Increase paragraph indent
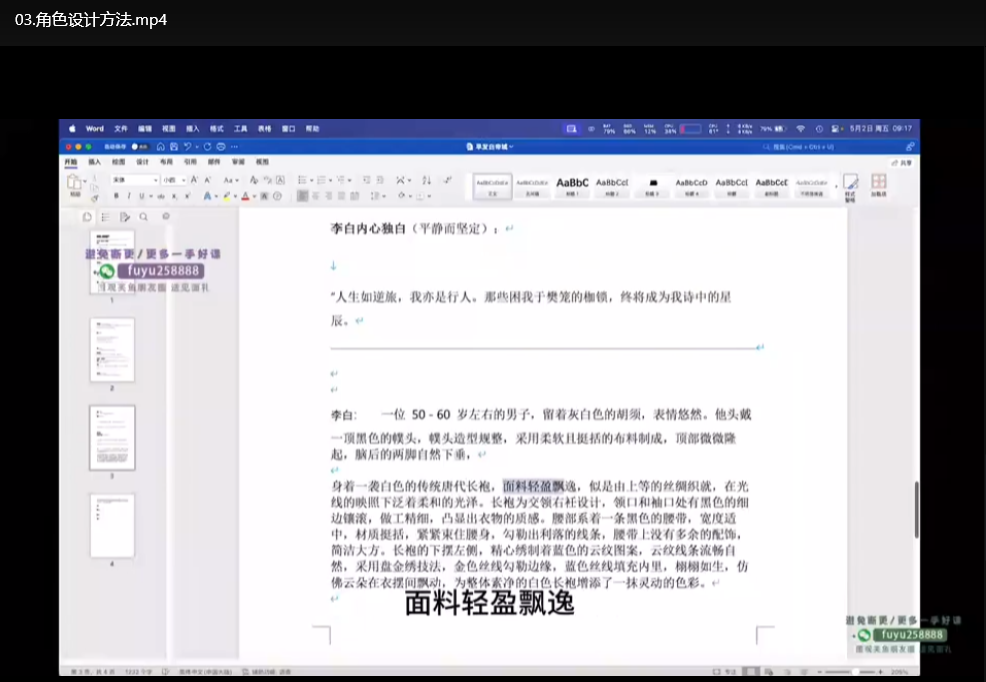Screen dimensions: 986x682 pos(380,180)
